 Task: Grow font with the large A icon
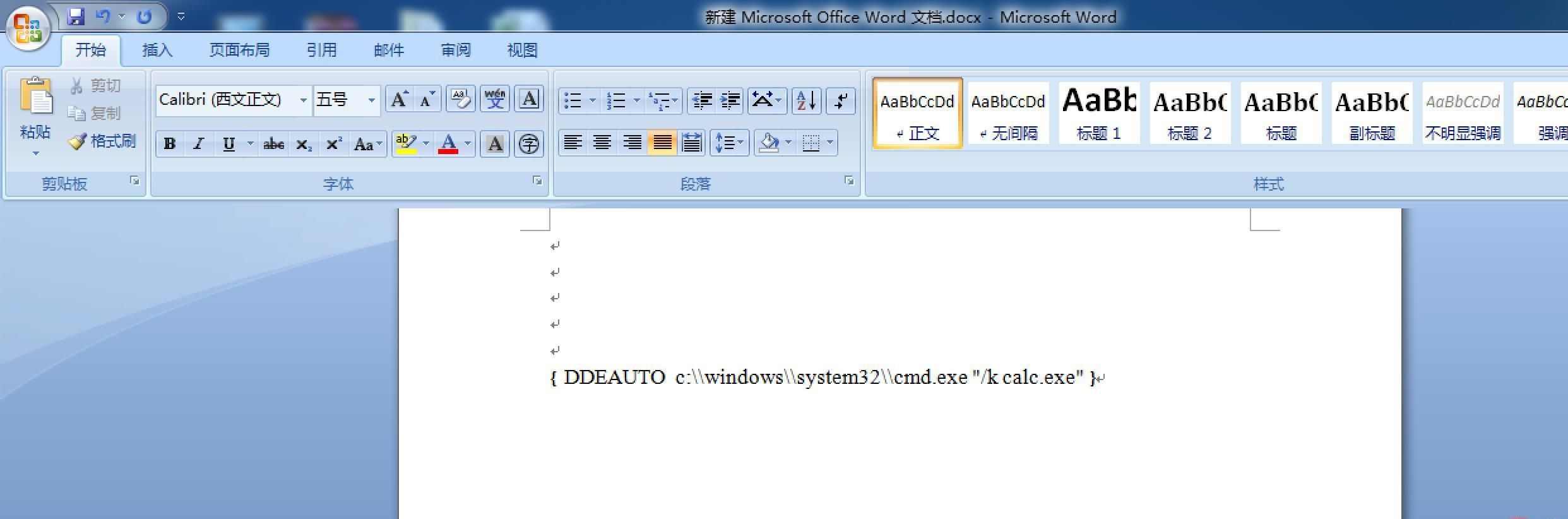(x=399, y=100)
